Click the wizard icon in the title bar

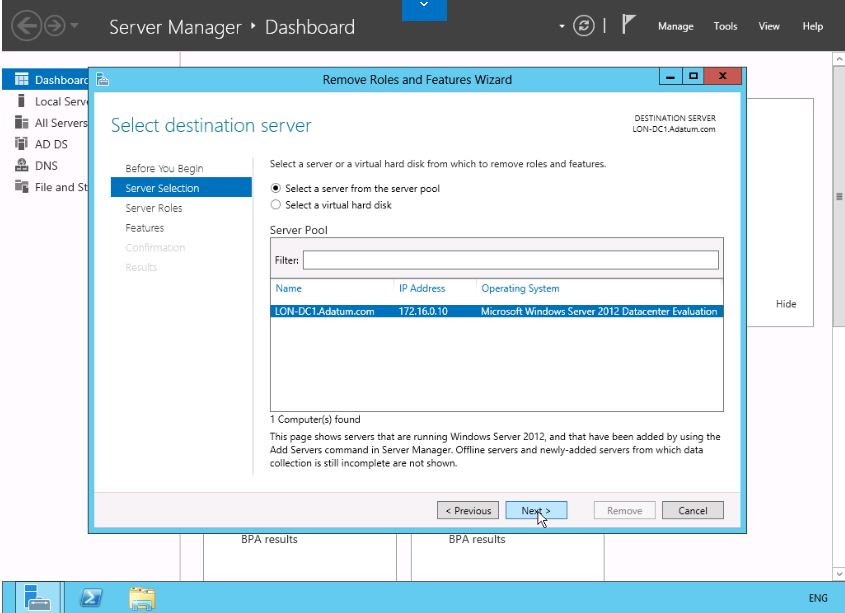(x=102, y=80)
